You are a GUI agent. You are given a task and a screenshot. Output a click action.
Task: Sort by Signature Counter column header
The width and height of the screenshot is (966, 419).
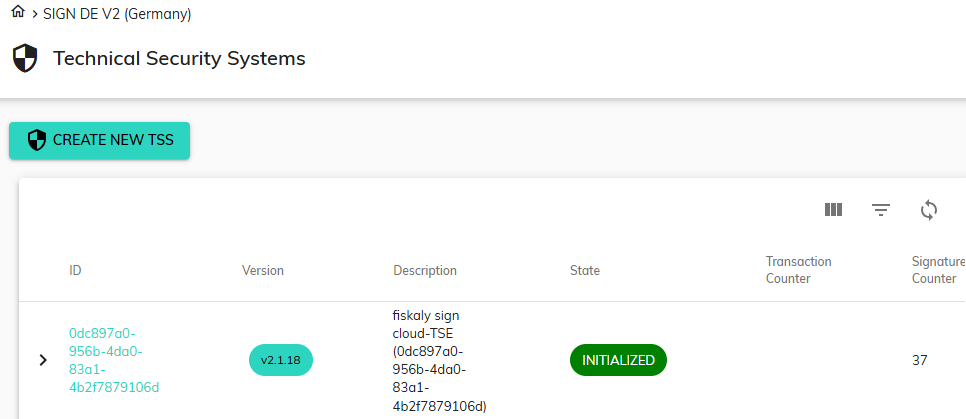click(937, 270)
